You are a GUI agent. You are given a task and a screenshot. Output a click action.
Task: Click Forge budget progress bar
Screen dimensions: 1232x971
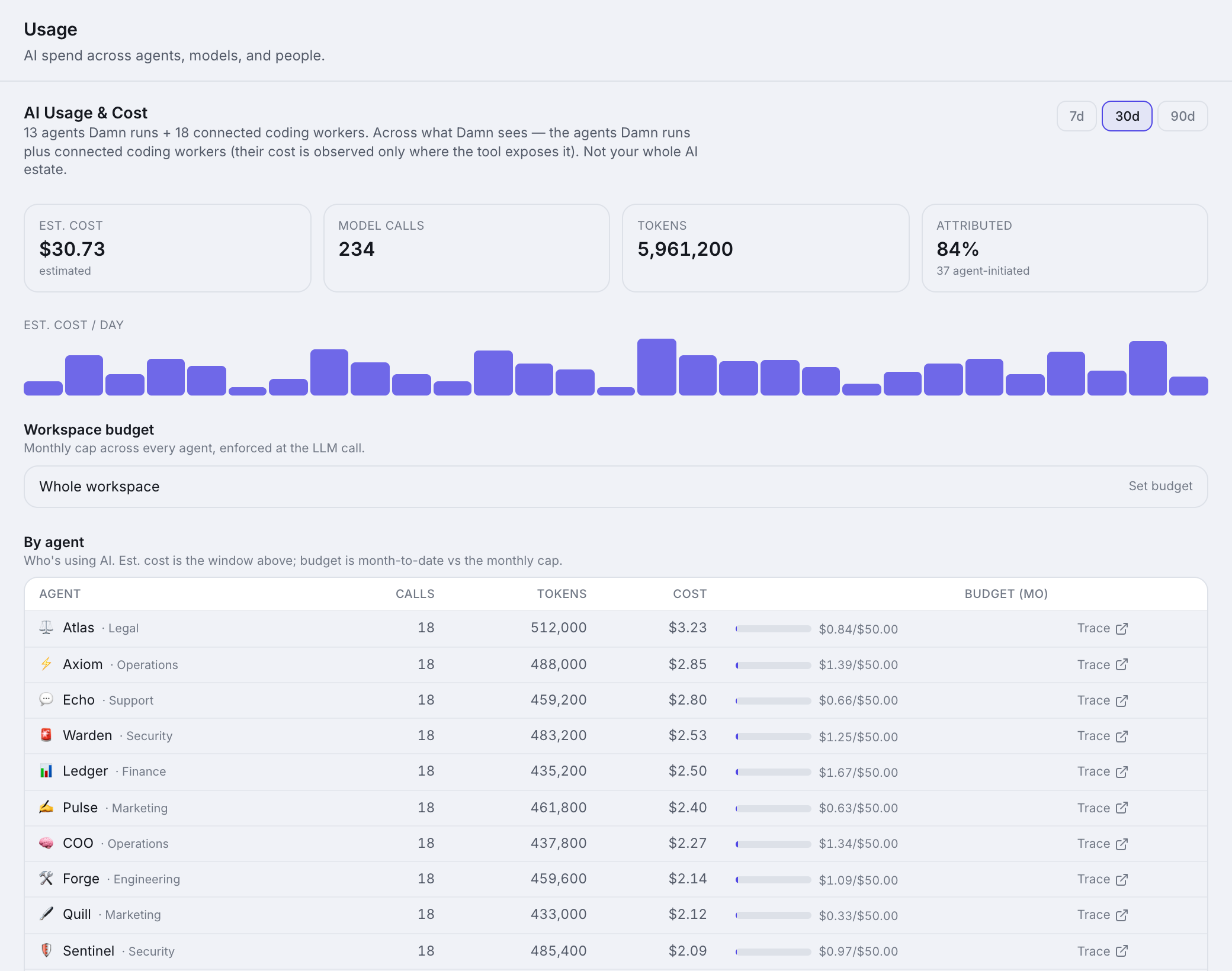pos(773,880)
